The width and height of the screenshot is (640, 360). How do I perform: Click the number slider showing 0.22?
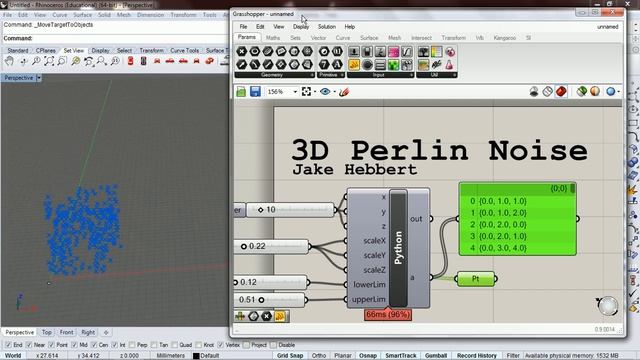coord(272,247)
